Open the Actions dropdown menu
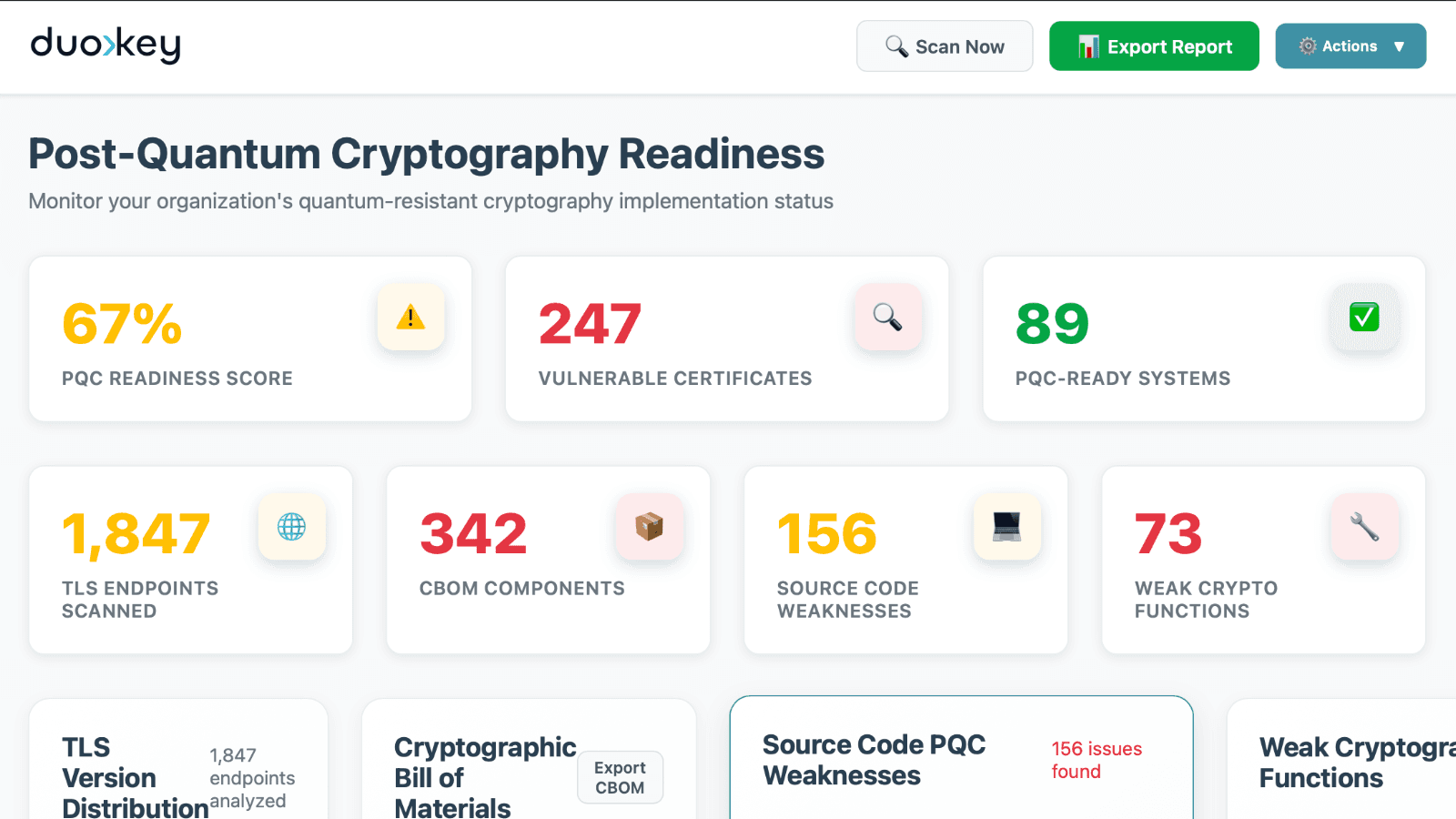This screenshot has width=1456, height=819. click(1350, 45)
